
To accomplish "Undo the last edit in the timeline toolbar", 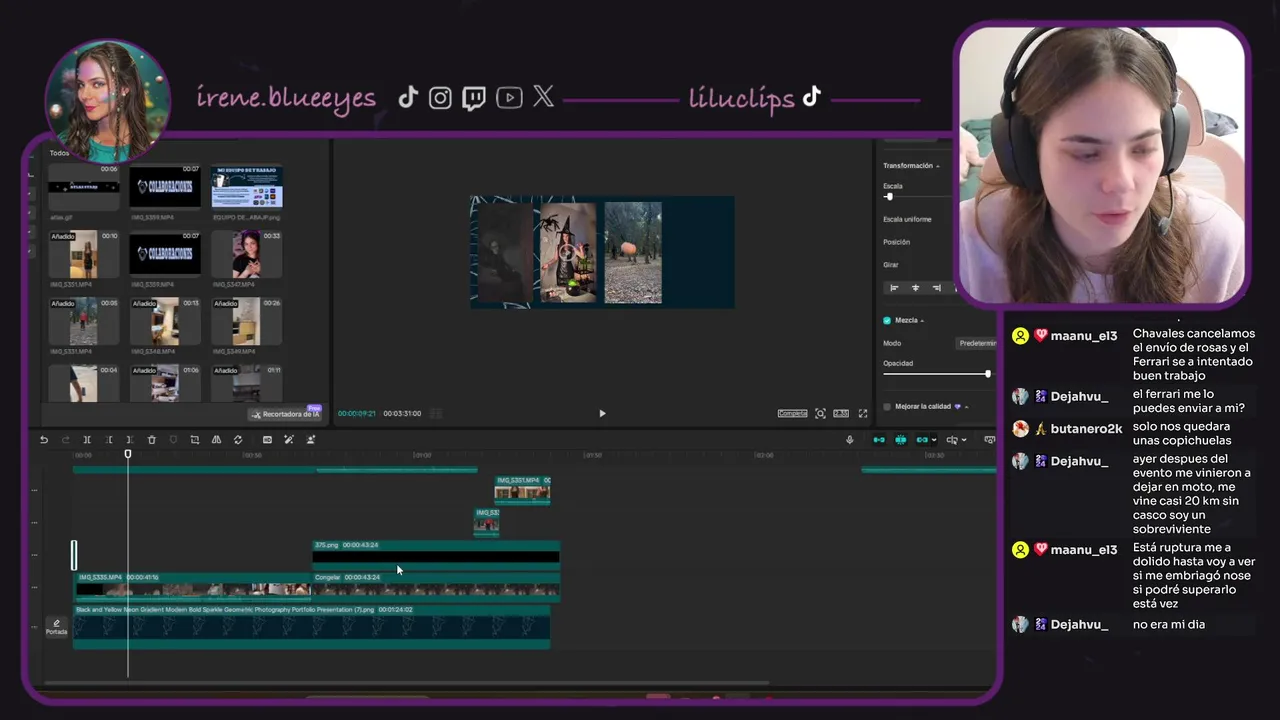I will tap(44, 440).
